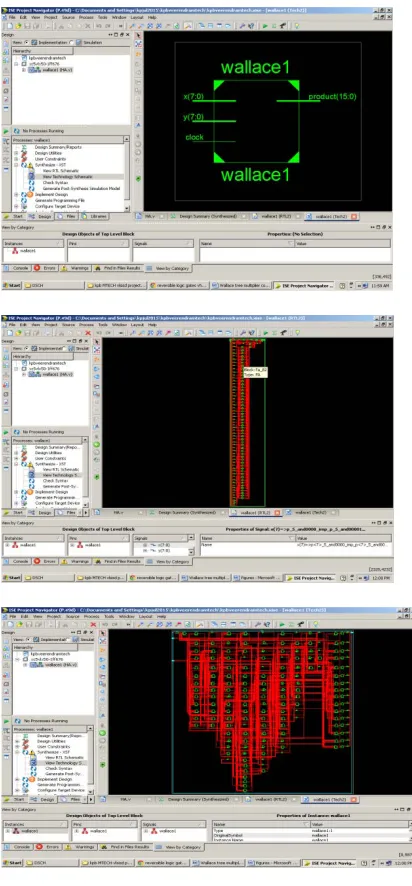This screenshot has height=886, width=412.
Task: Click tab scroll arrow beside Files tab in RTL2 window
Action: coord(86,513)
